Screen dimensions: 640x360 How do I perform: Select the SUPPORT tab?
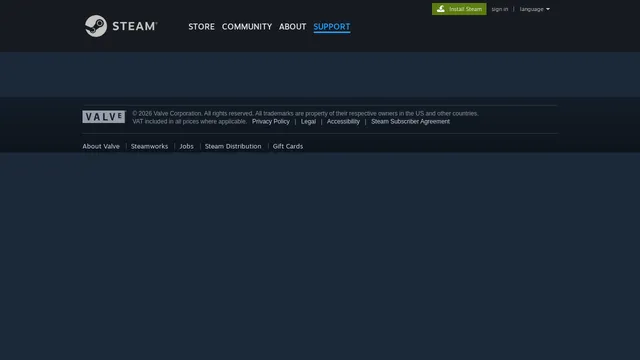331,27
